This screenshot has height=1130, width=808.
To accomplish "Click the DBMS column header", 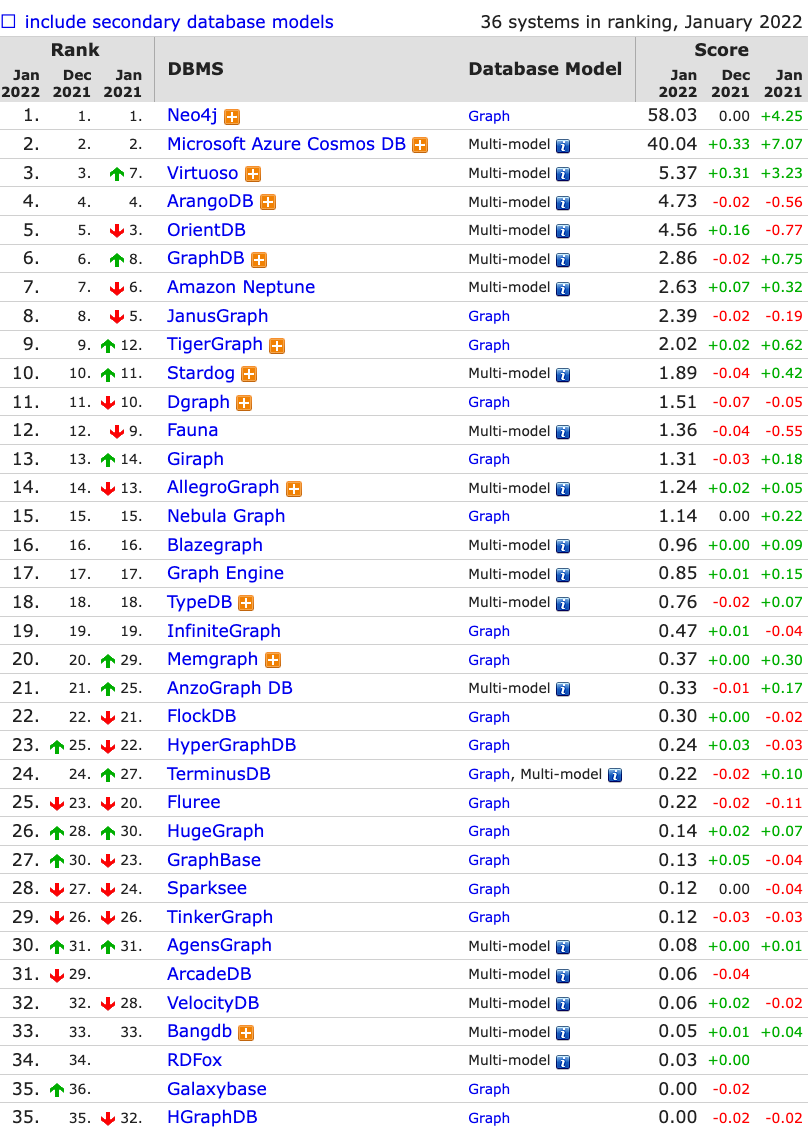I will pyautogui.click(x=195, y=69).
